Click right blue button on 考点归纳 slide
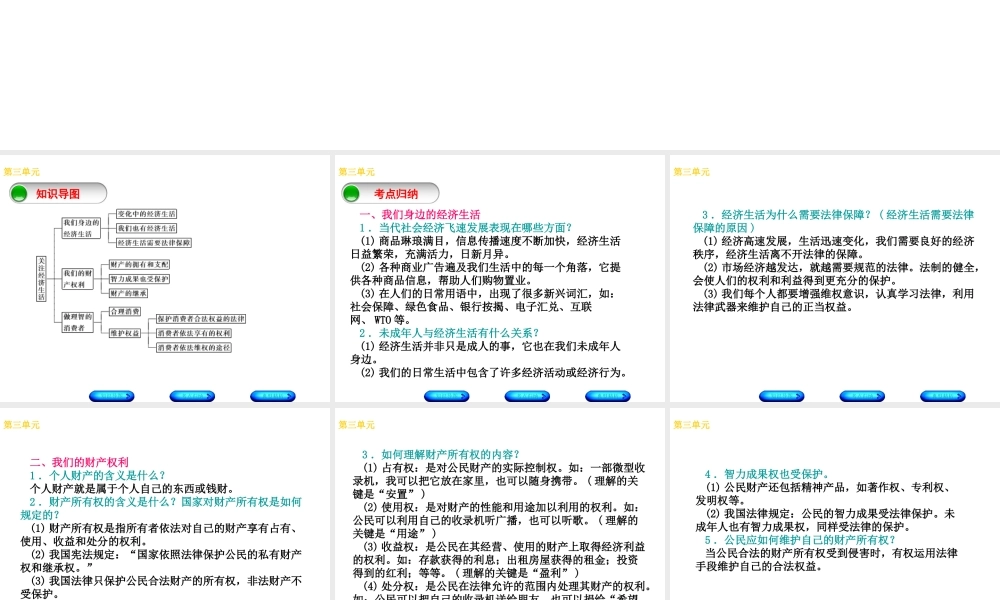The width and height of the screenshot is (1000, 600). [x=608, y=396]
